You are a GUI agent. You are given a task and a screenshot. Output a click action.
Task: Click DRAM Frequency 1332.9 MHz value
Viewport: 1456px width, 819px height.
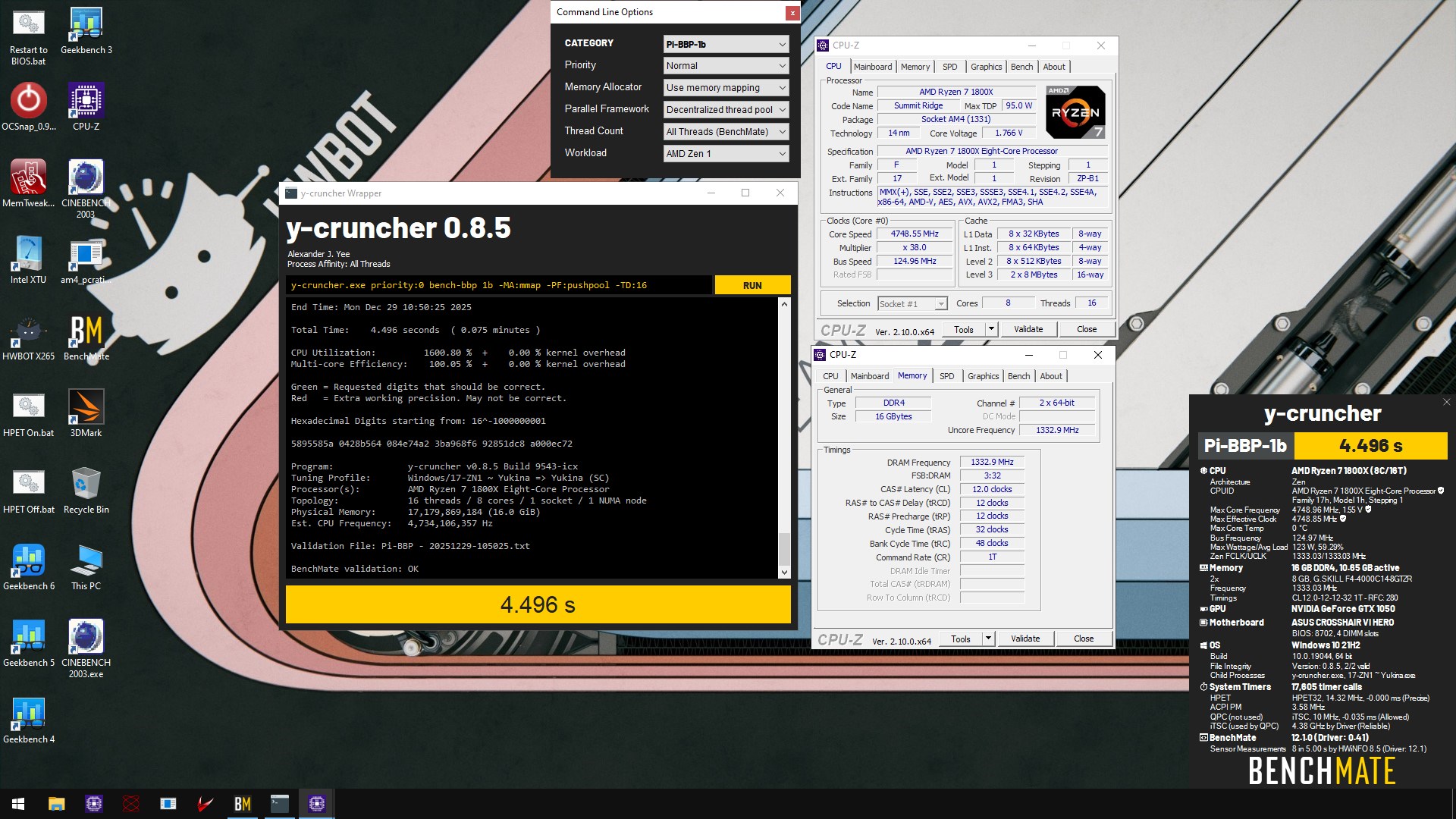coord(992,462)
